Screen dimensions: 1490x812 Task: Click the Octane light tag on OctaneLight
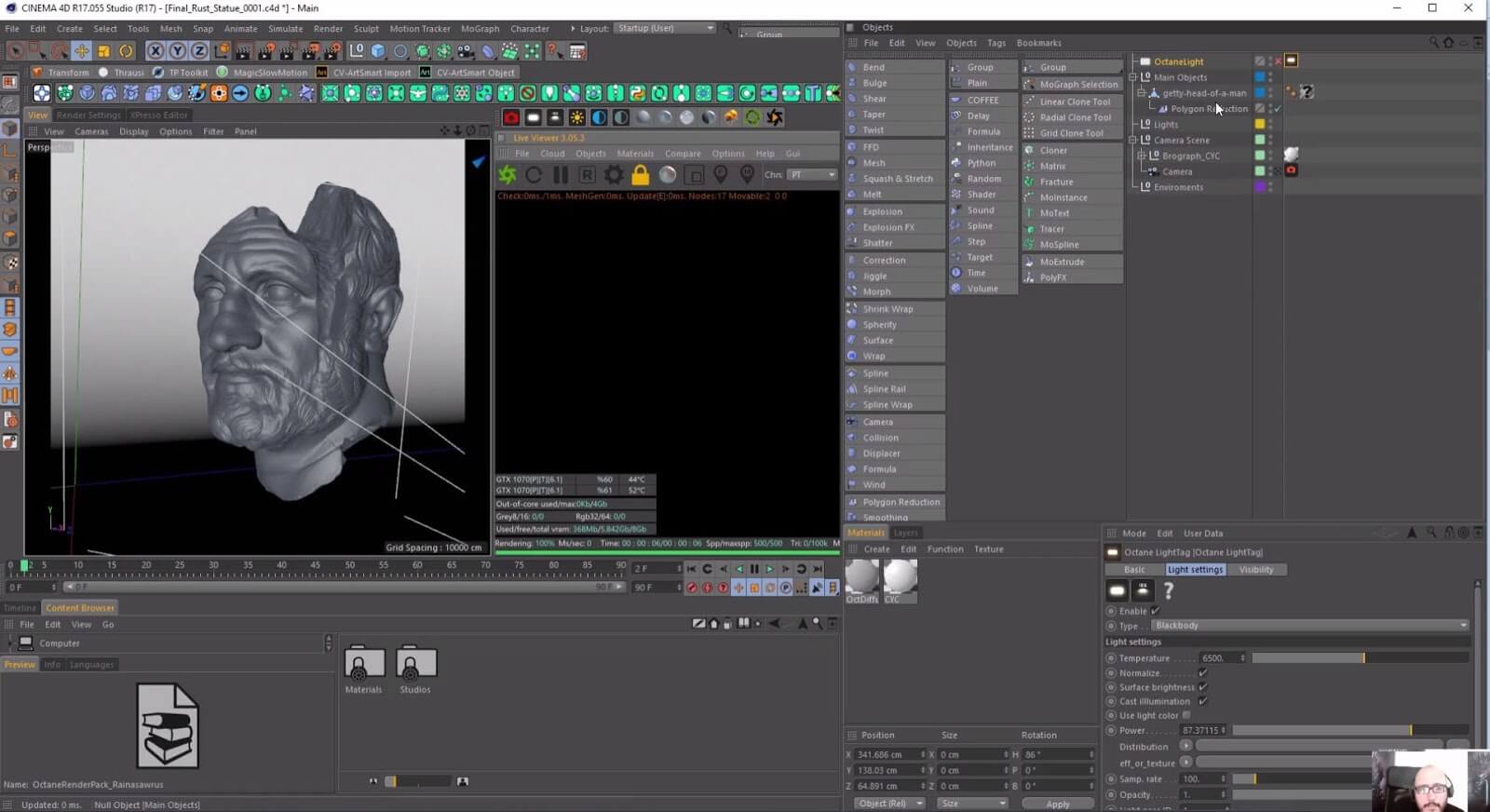(1292, 61)
